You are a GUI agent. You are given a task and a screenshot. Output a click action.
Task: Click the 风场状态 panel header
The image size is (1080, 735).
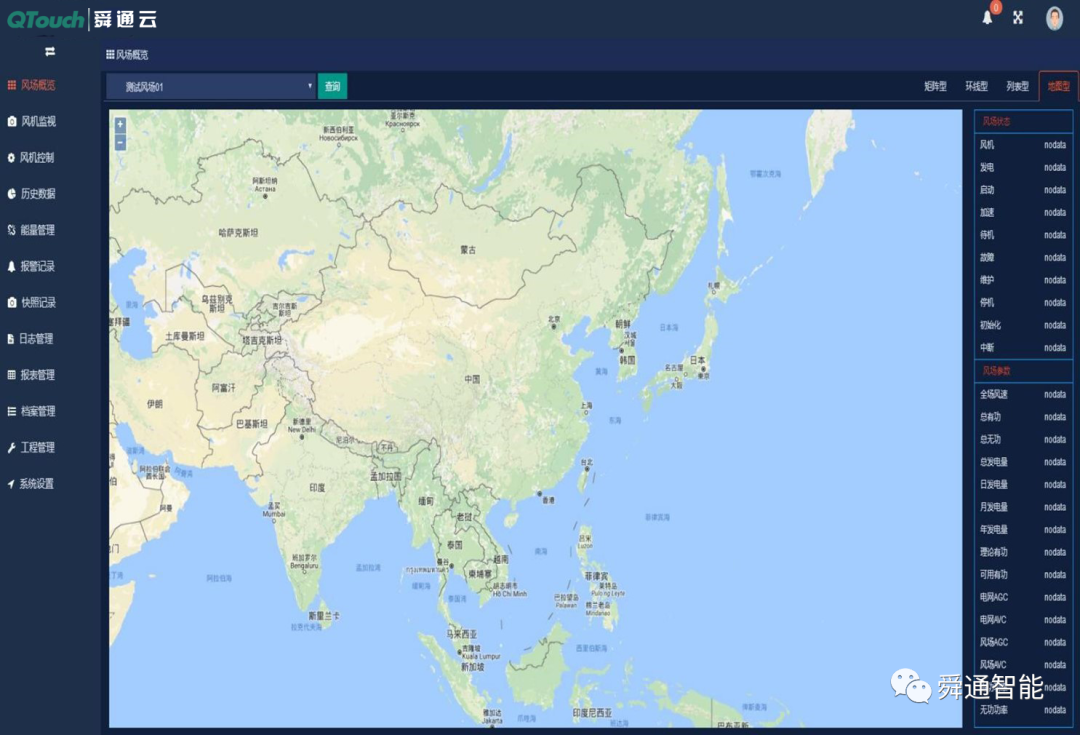tap(1024, 121)
